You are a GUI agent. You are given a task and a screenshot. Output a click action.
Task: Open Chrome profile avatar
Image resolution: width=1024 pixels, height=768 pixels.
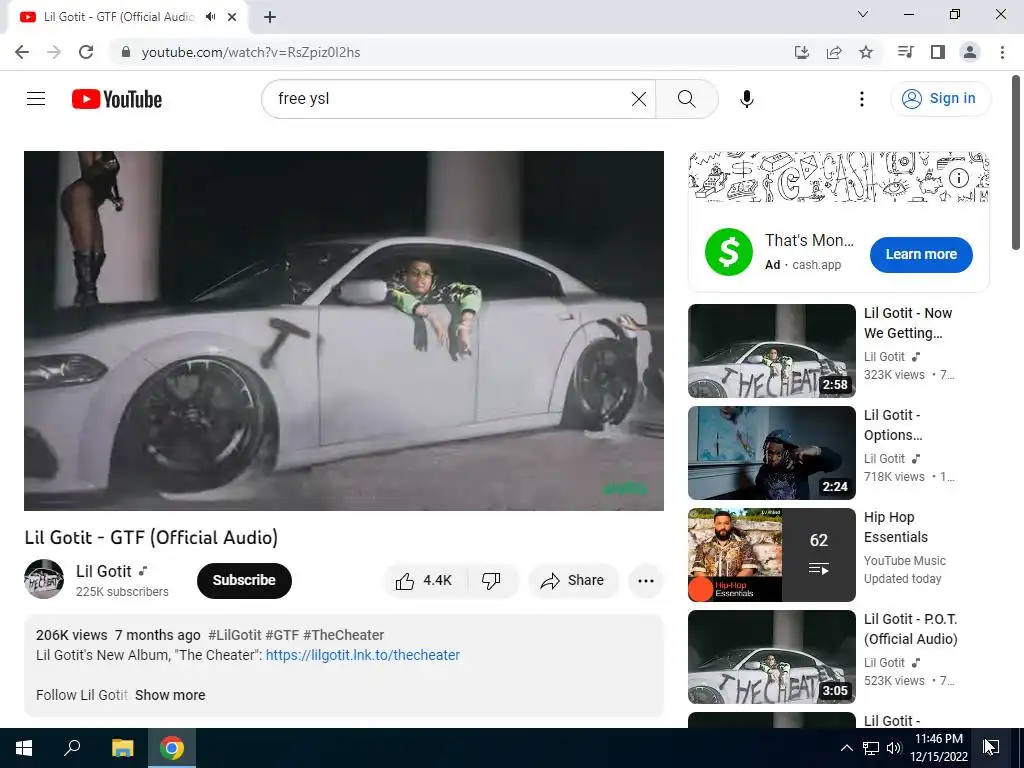[970, 52]
